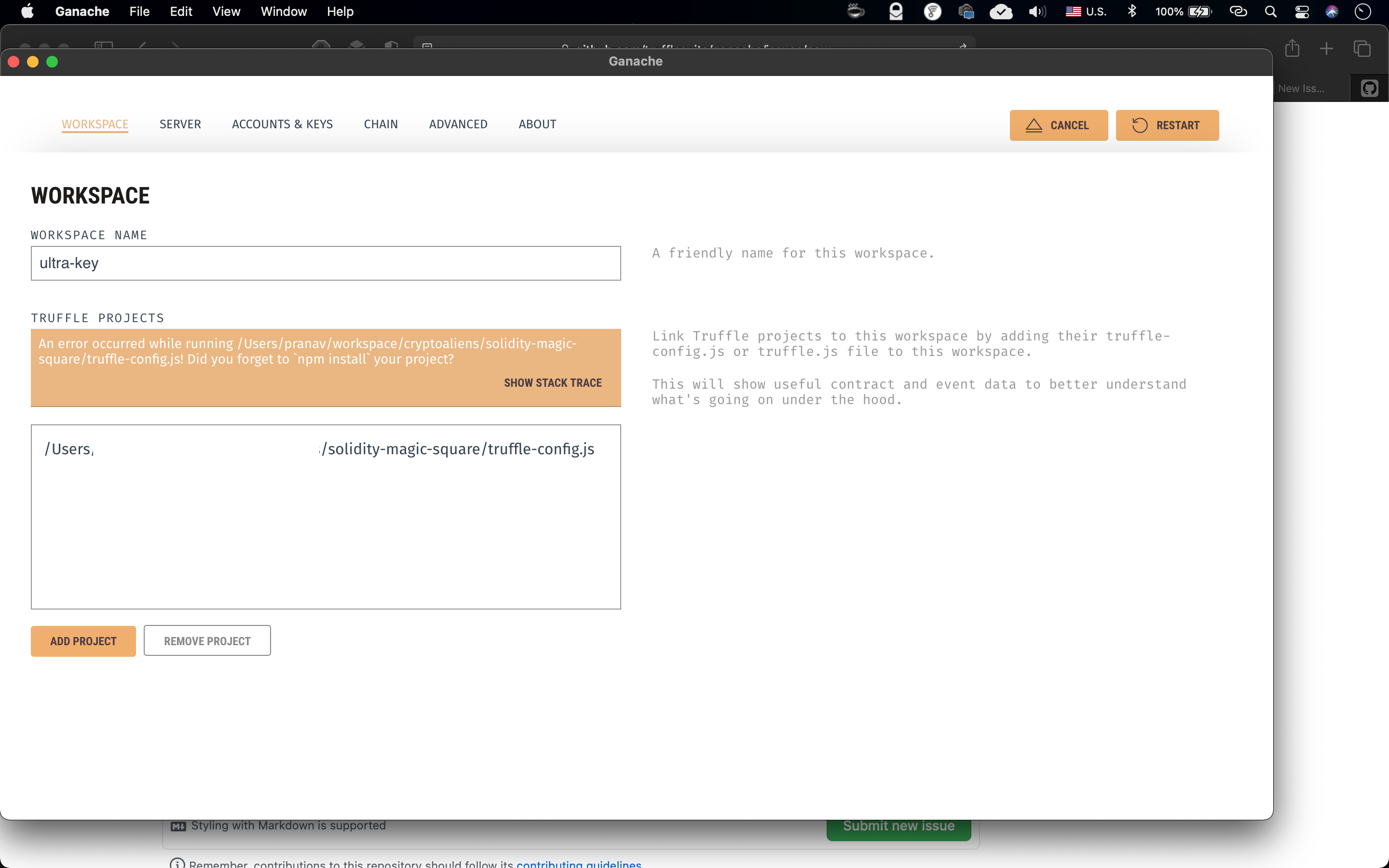Click inside the WORKSPACE NAME field showing ultra-key
Image resolution: width=1389 pixels, height=868 pixels.
coord(326,263)
